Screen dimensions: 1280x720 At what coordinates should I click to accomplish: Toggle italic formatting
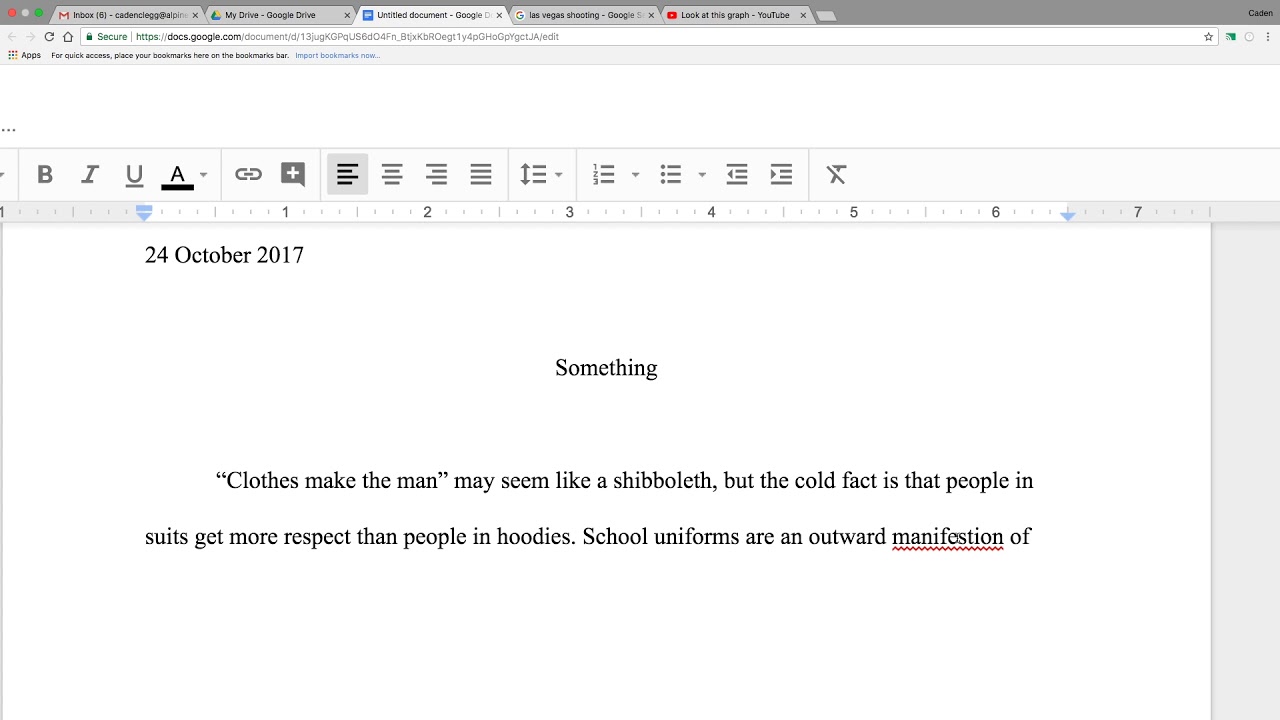coord(90,175)
